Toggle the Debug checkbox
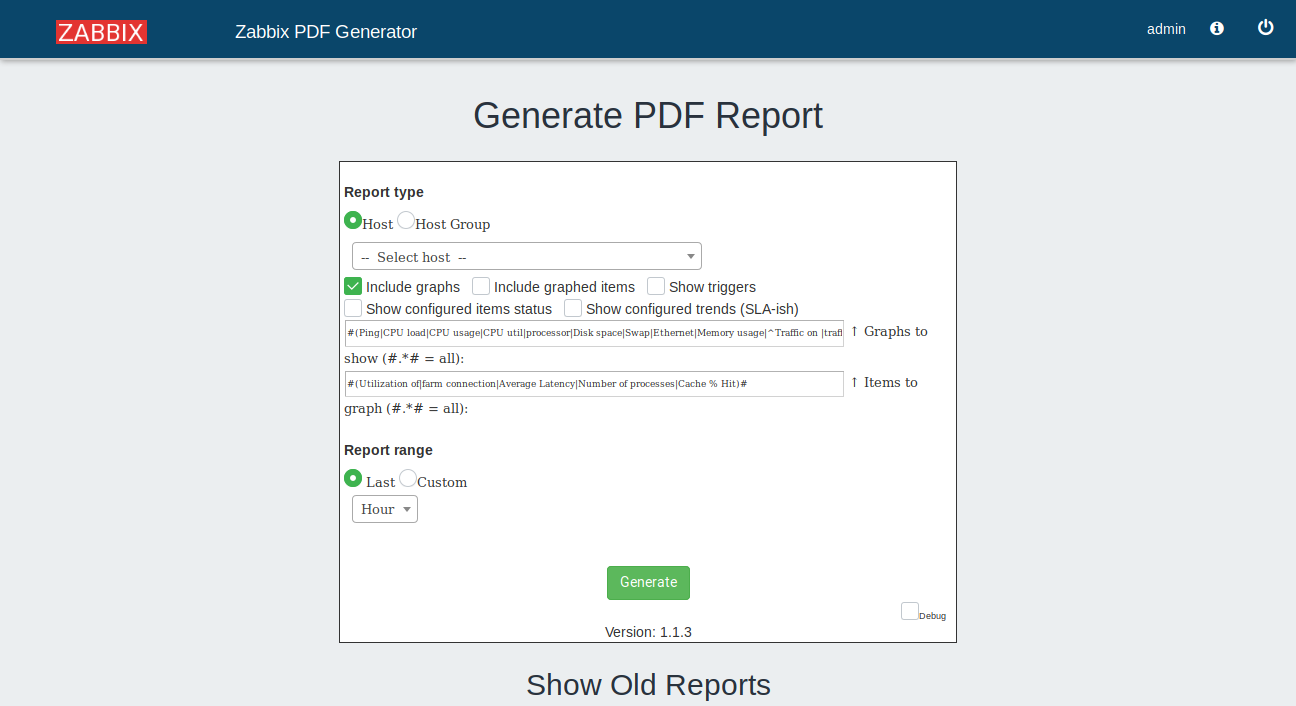This screenshot has width=1296, height=706. pyautogui.click(x=910, y=611)
